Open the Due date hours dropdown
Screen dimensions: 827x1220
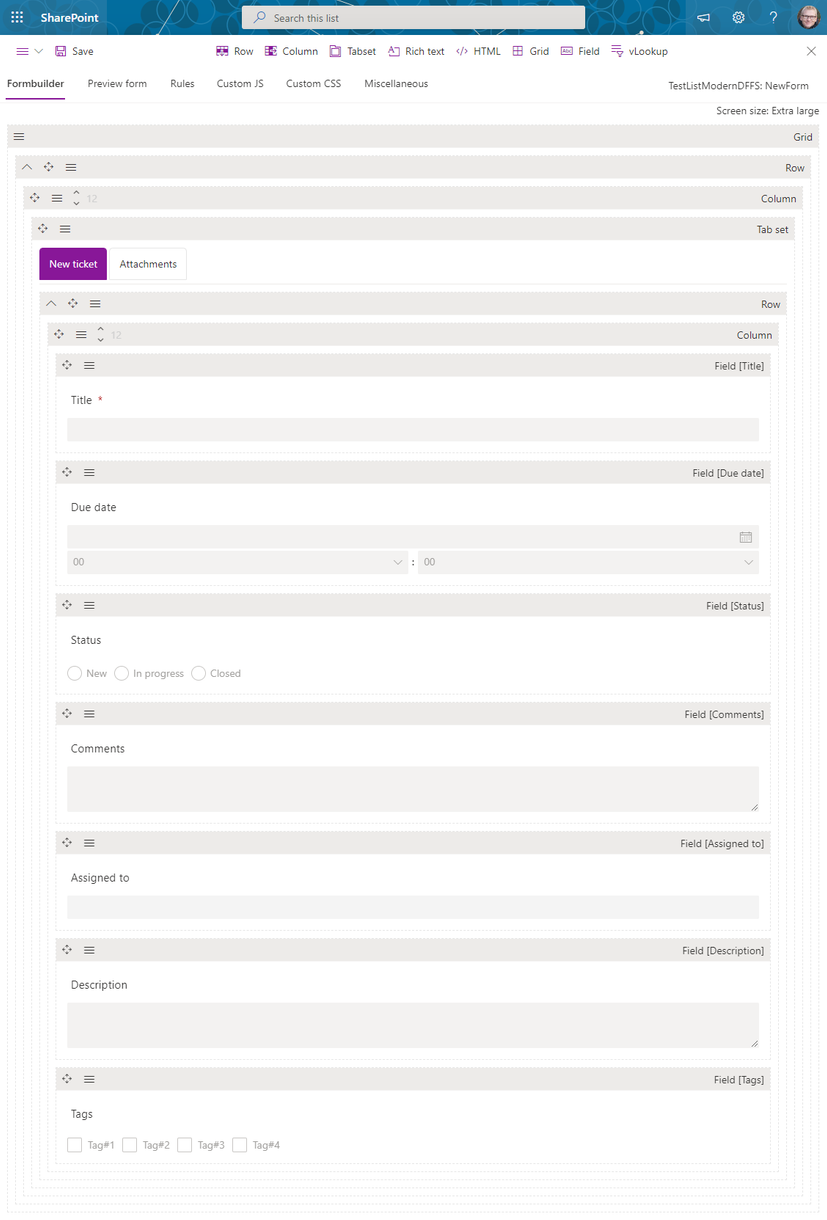[x=238, y=562]
